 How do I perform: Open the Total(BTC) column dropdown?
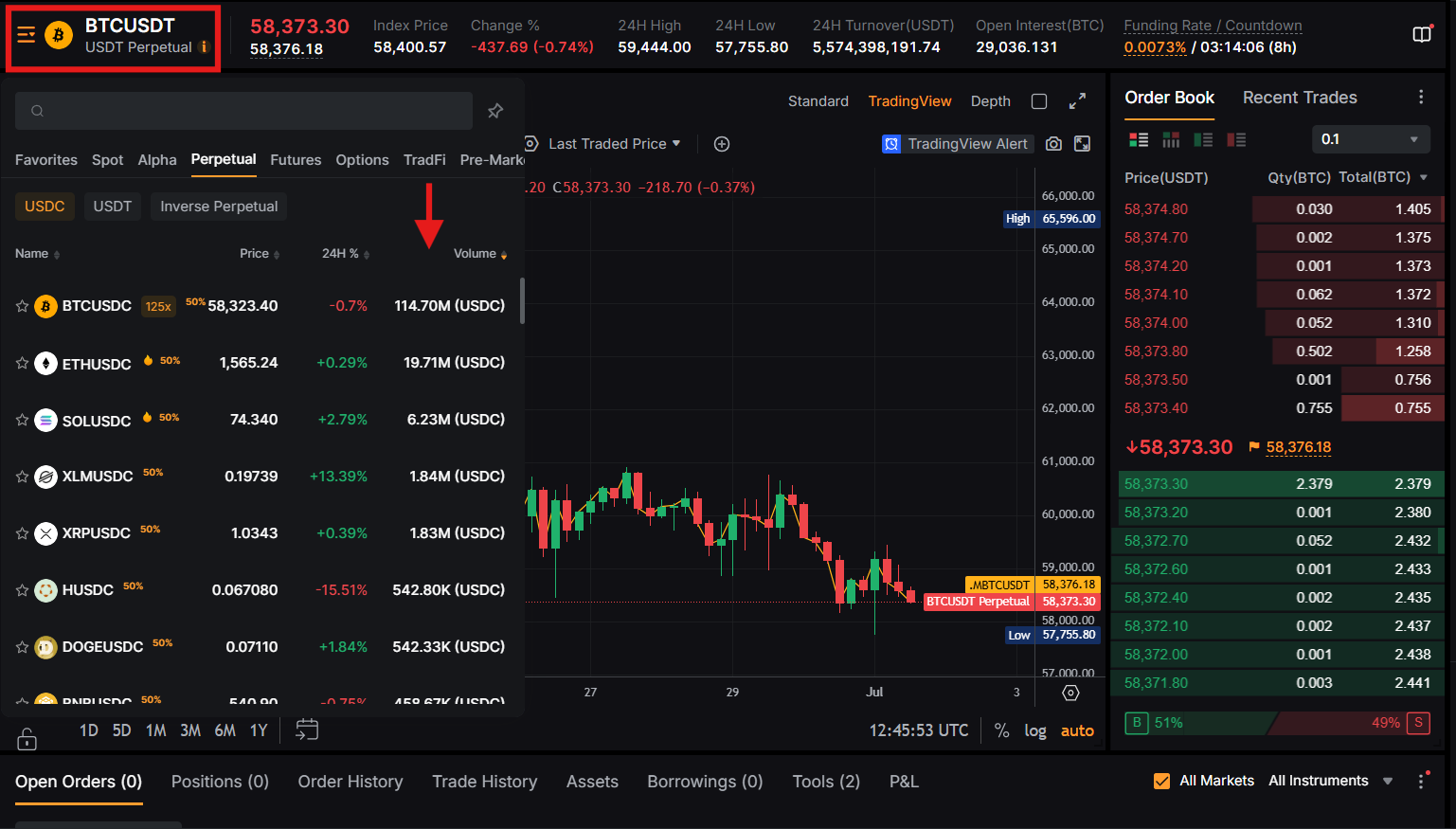point(1383,177)
